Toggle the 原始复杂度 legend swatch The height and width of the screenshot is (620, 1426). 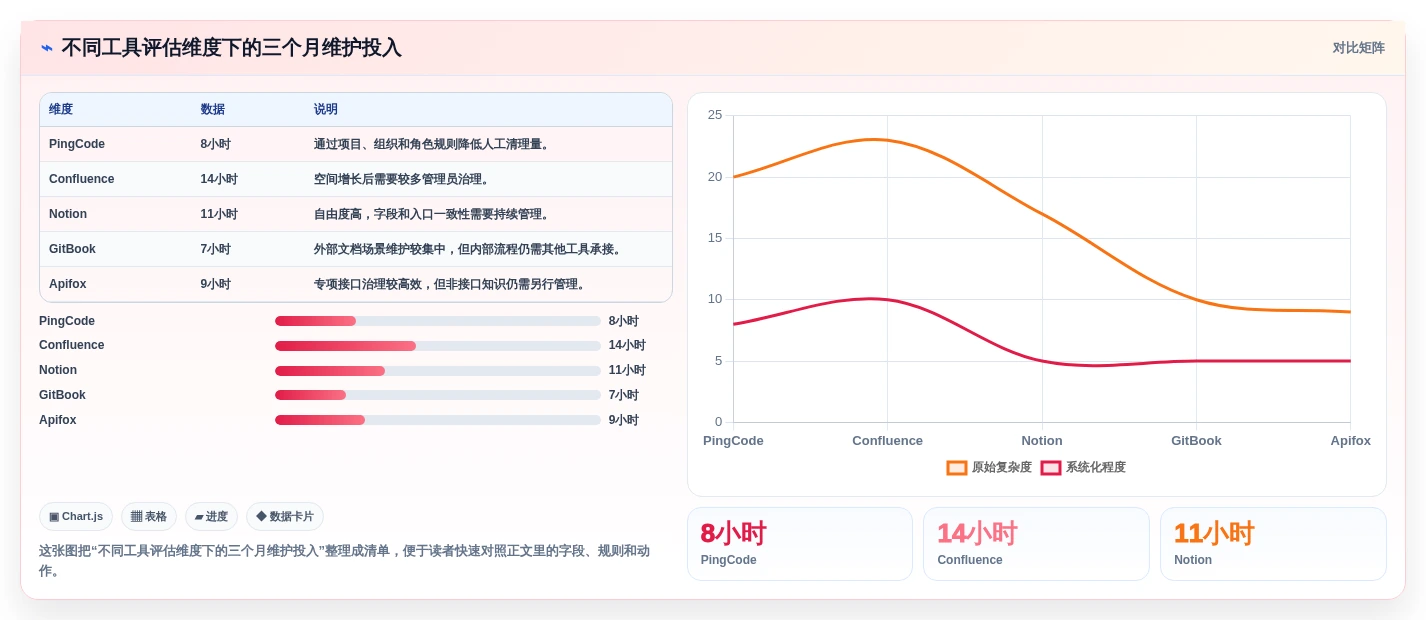[x=957, y=468]
